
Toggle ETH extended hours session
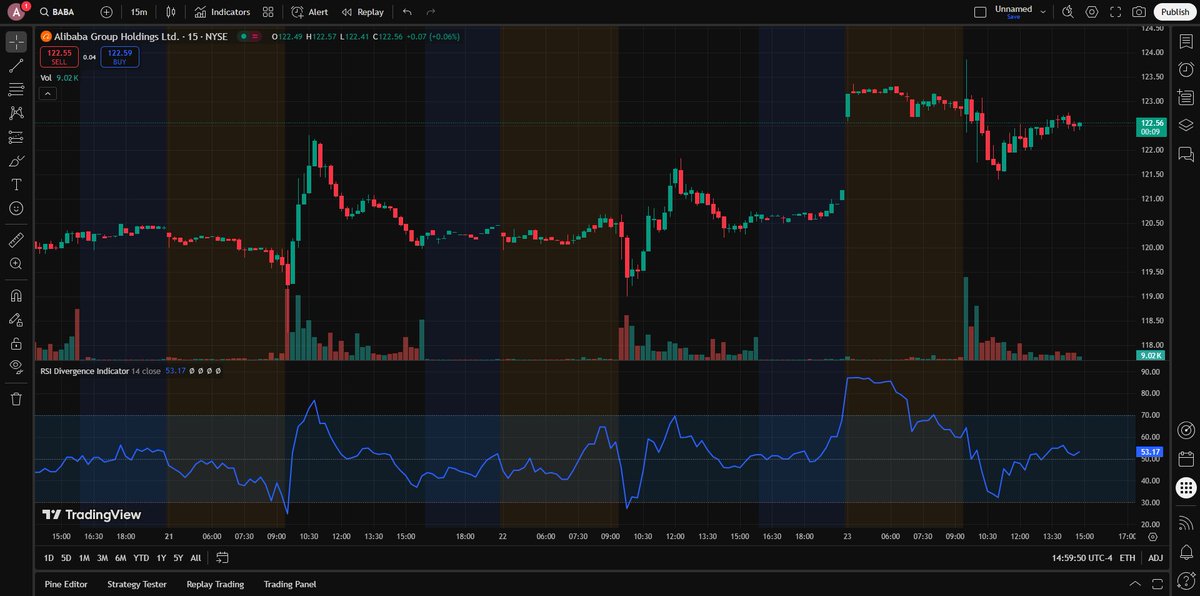[1127, 558]
